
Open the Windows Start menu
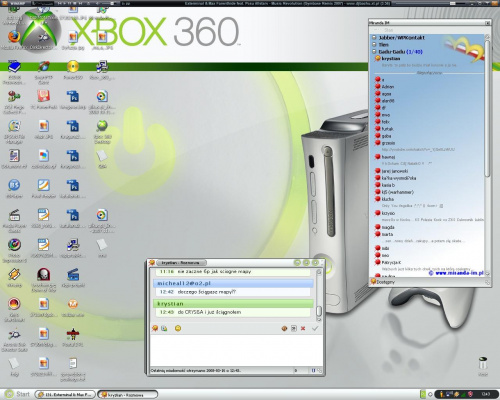coord(17,394)
